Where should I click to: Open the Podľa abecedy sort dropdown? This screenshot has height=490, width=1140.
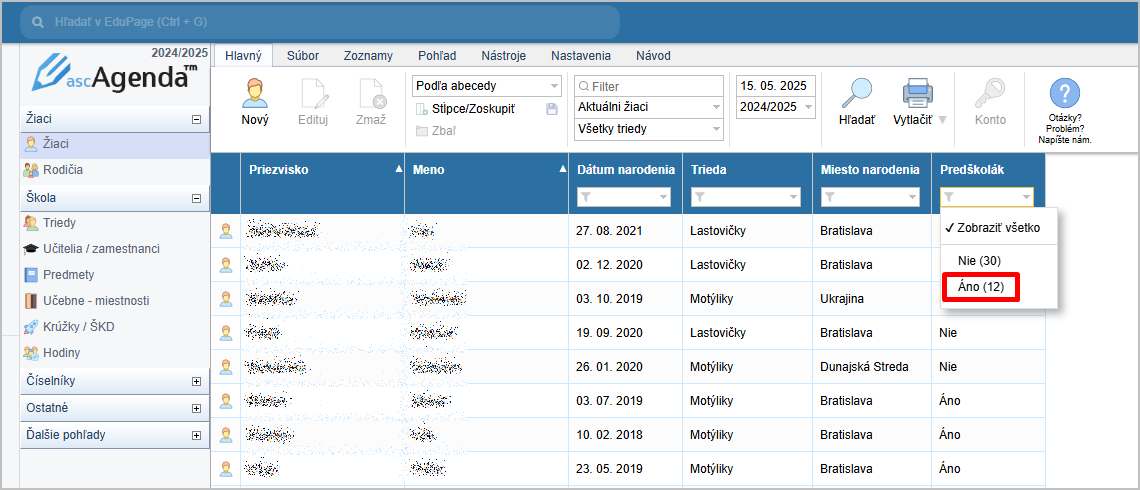tap(486, 86)
